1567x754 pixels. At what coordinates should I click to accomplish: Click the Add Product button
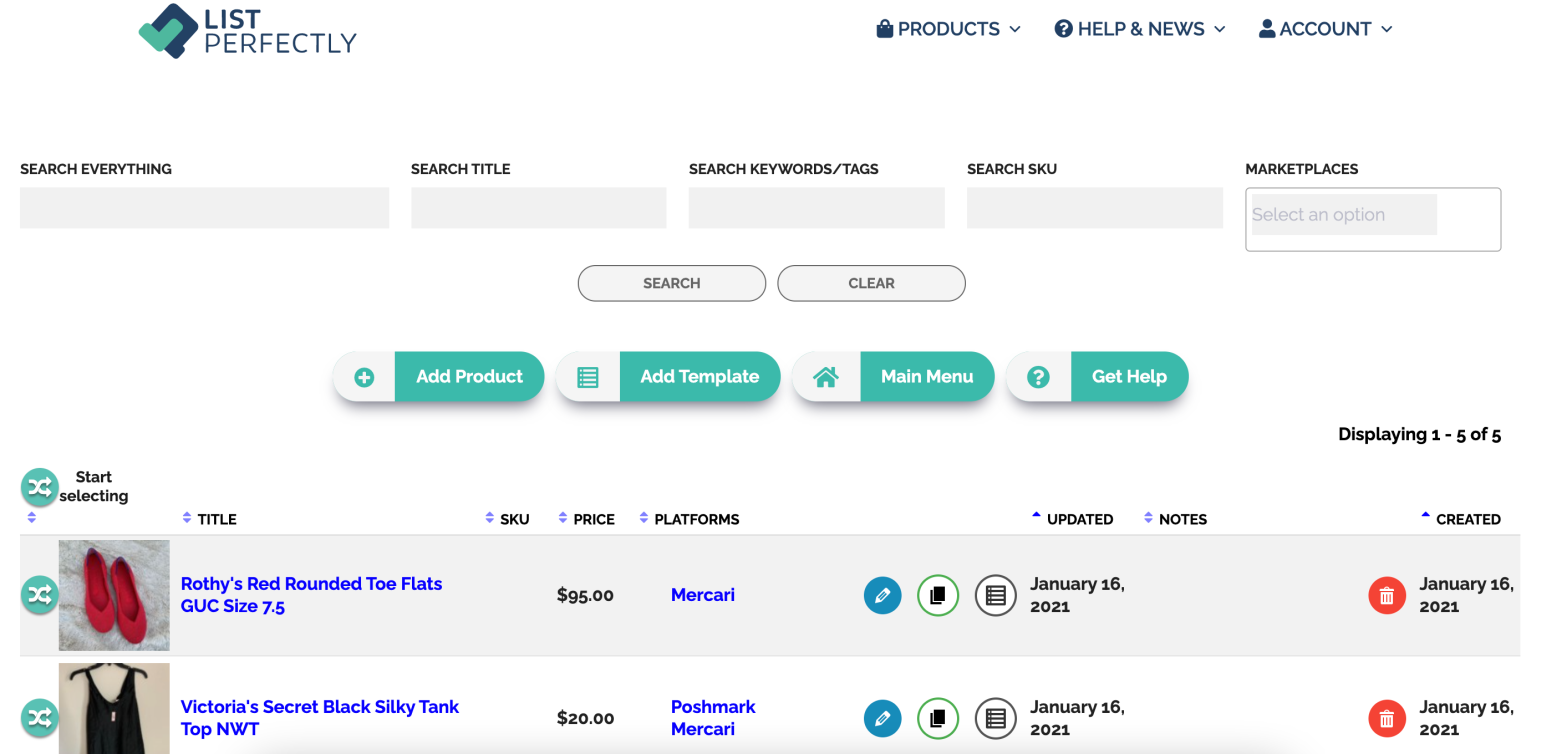tap(439, 377)
